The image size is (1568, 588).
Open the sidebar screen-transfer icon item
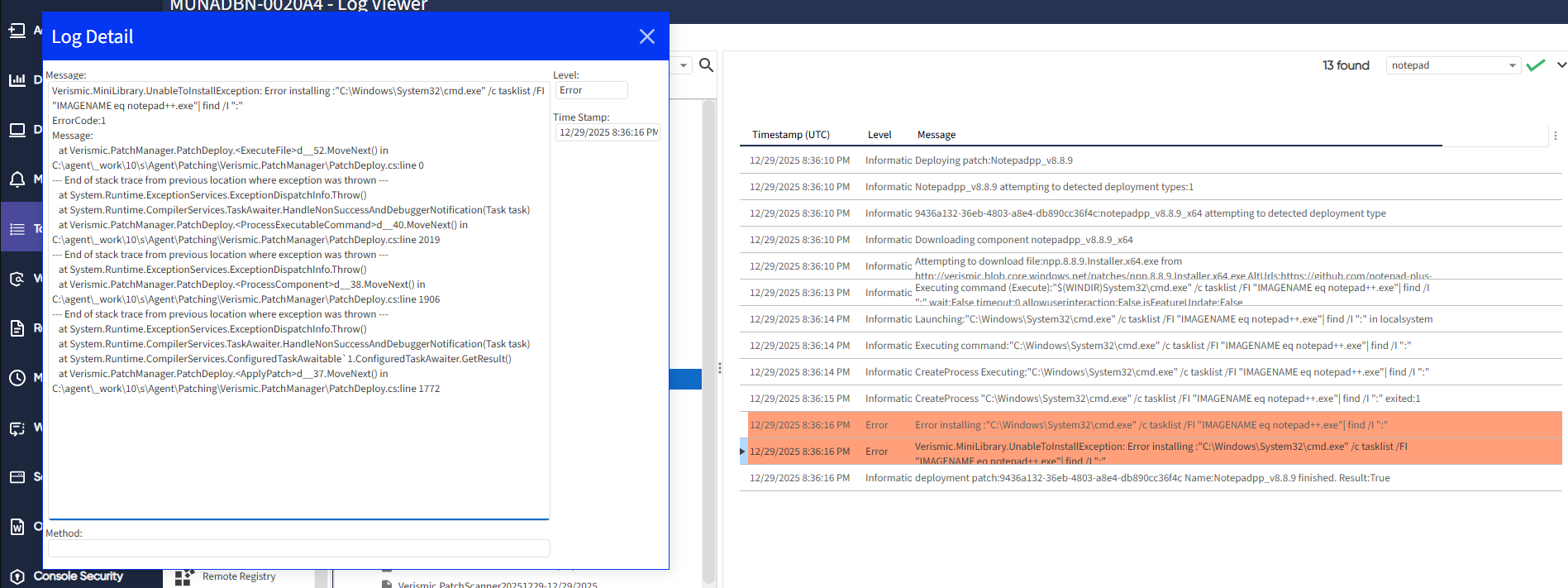[x=17, y=428]
